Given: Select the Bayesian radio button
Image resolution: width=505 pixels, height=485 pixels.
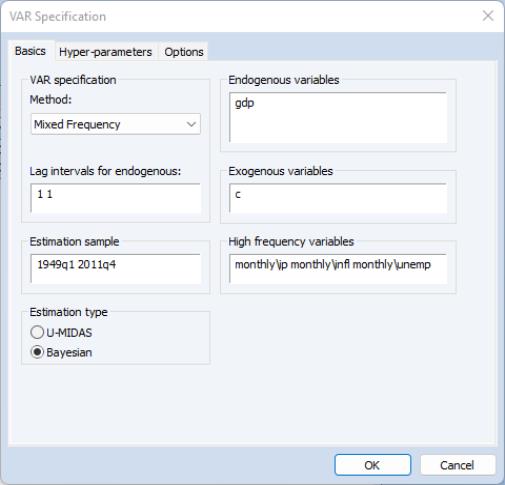Looking at the screenshot, I should pyautogui.click(x=37, y=352).
